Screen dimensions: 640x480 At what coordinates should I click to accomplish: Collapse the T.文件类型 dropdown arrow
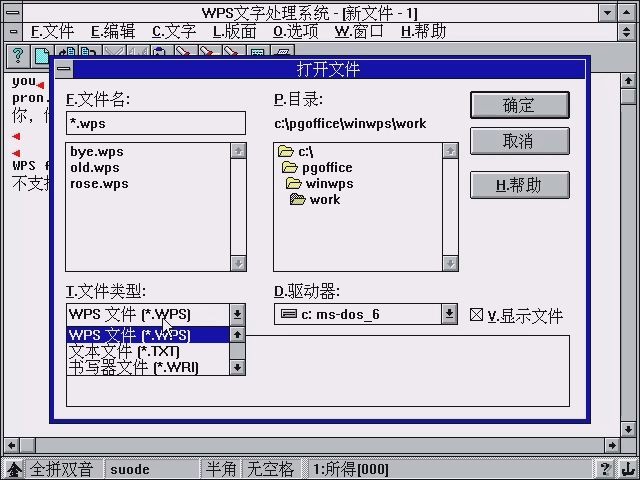pyautogui.click(x=237, y=314)
